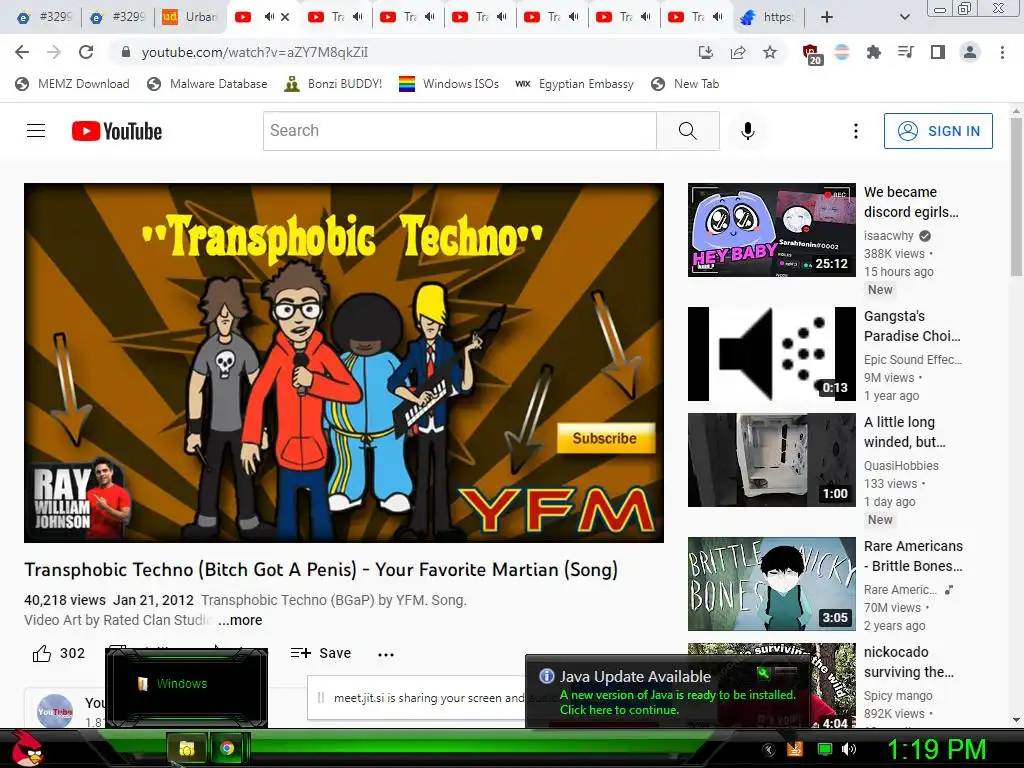Reload the page with the refresh icon
This screenshot has width=1024, height=768.
[x=86, y=52]
